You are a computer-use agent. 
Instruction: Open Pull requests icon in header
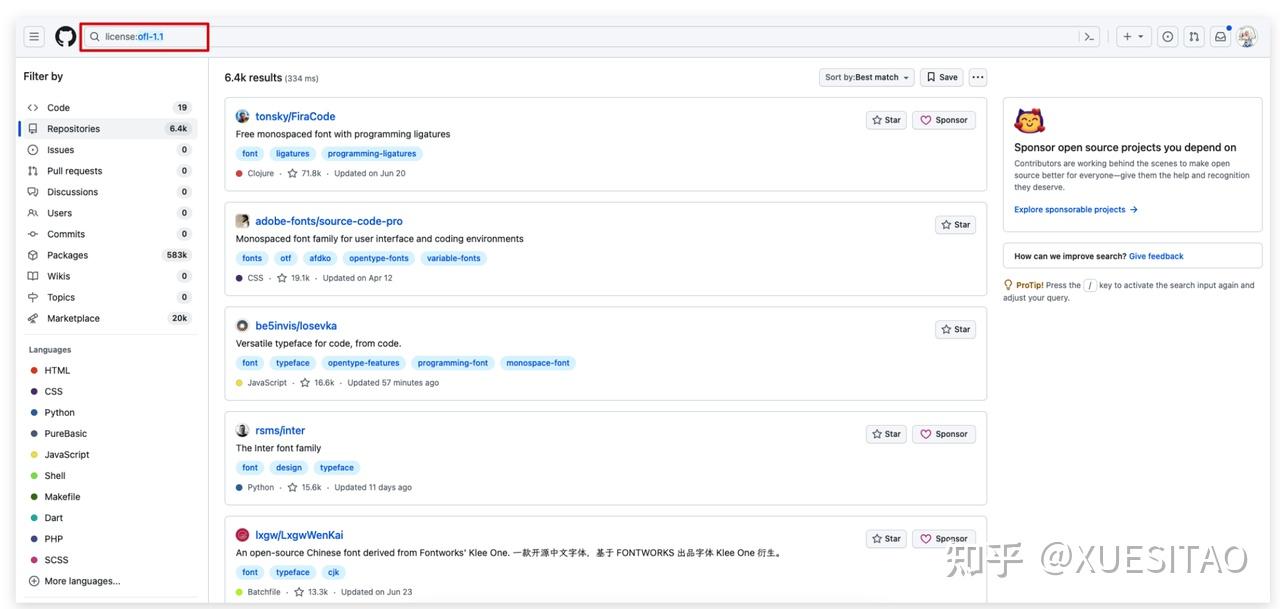1194,37
